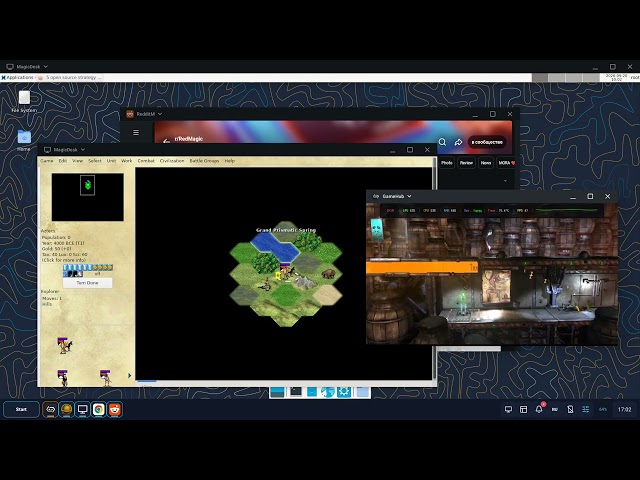Open the gold globe app in taskbar
Image resolution: width=640 pixels, height=480 pixels.
pos(67,409)
